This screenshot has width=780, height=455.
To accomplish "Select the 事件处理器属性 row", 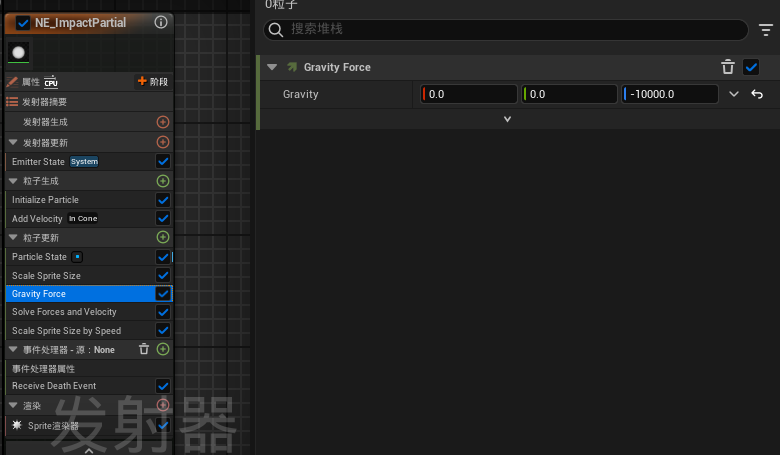I will tap(90, 369).
